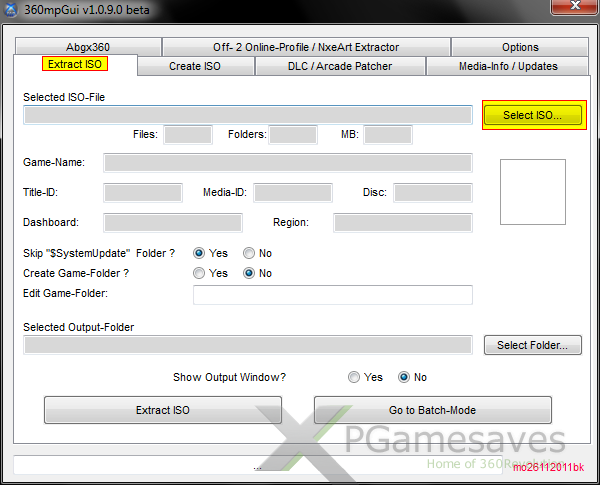This screenshot has width=600, height=485.
Task: Start extraction with the Extract ISO button
Action: point(162,410)
